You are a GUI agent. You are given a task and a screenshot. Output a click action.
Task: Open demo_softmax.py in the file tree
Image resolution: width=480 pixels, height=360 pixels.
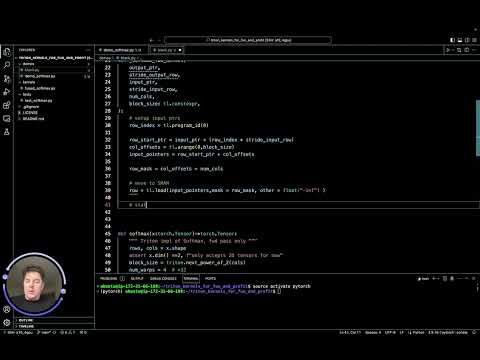[x=55, y=76]
